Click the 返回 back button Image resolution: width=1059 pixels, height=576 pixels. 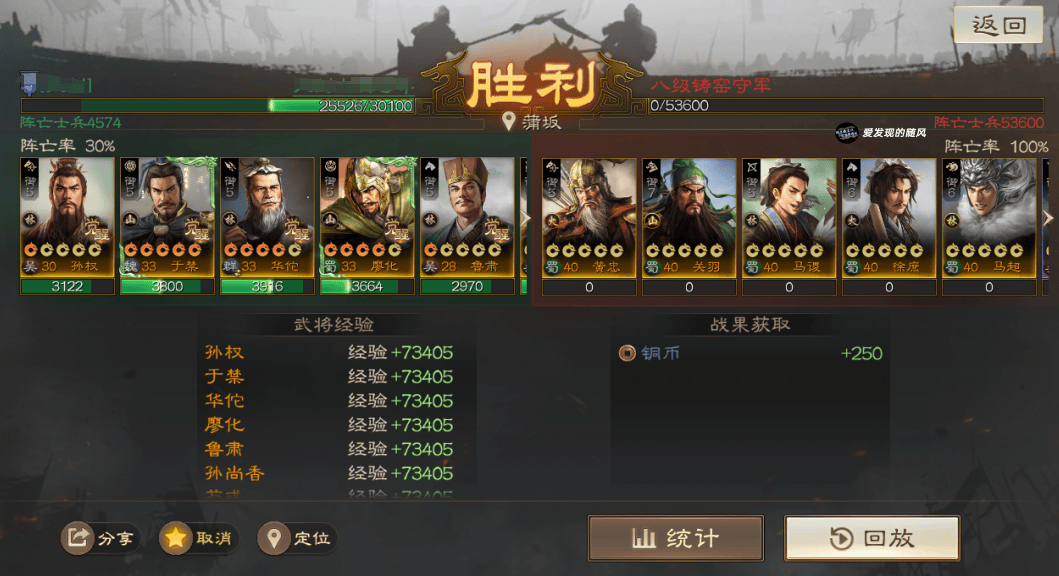pos(998,25)
